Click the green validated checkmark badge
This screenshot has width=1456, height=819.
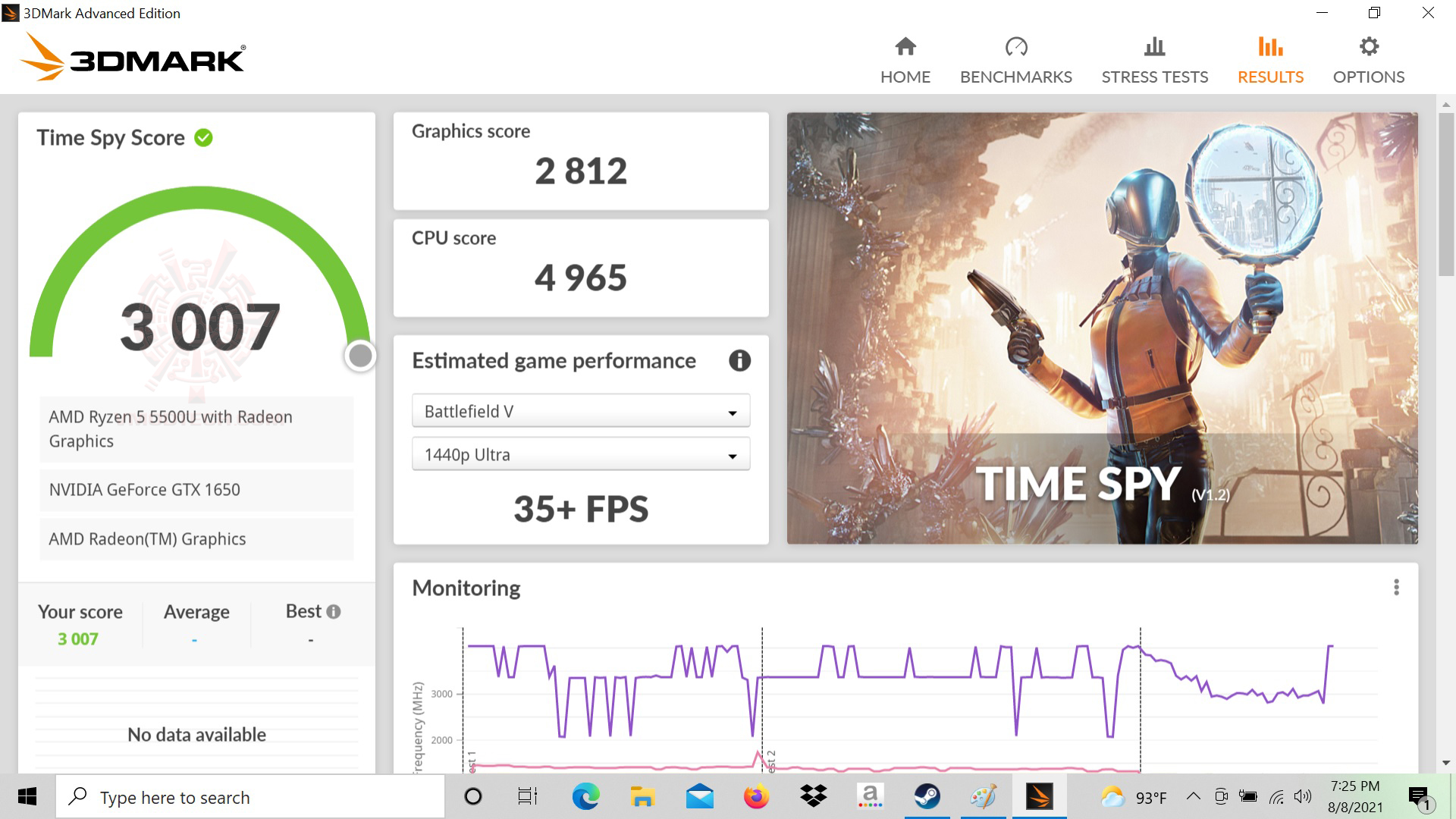(203, 137)
